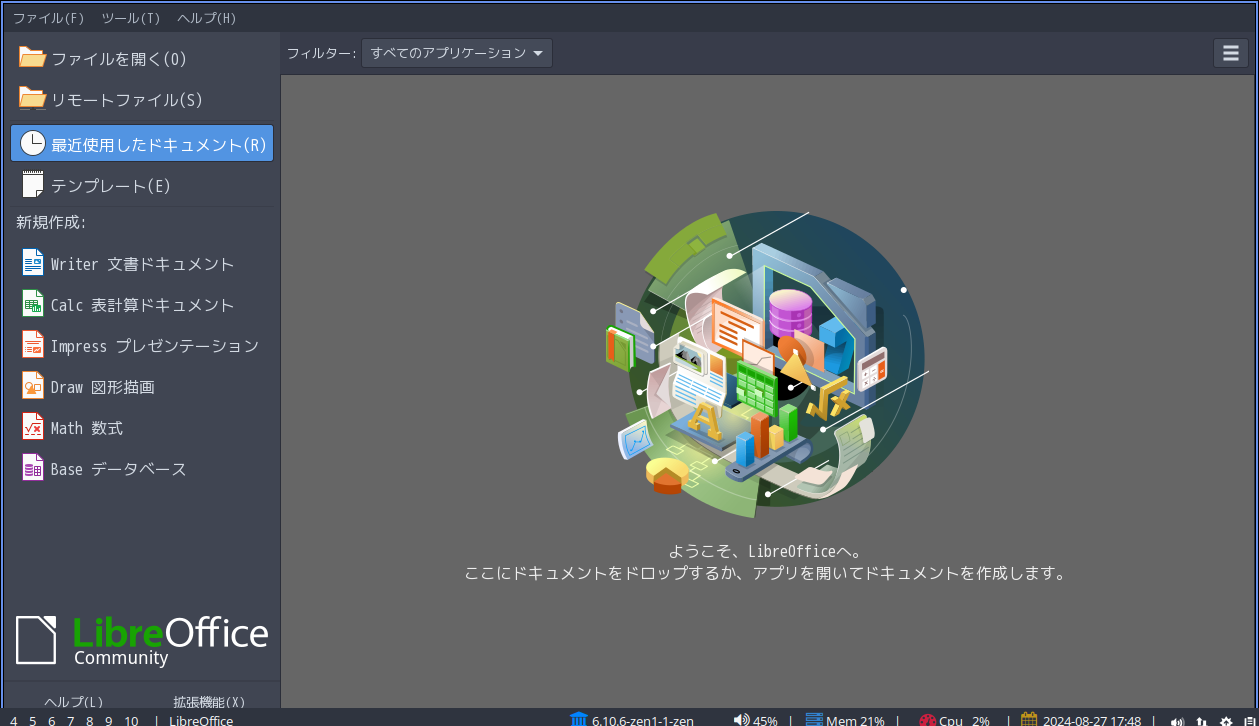Open the すべてのアプリケーション filter dropdown
Image resolution: width=1259 pixels, height=726 pixels.
456,53
